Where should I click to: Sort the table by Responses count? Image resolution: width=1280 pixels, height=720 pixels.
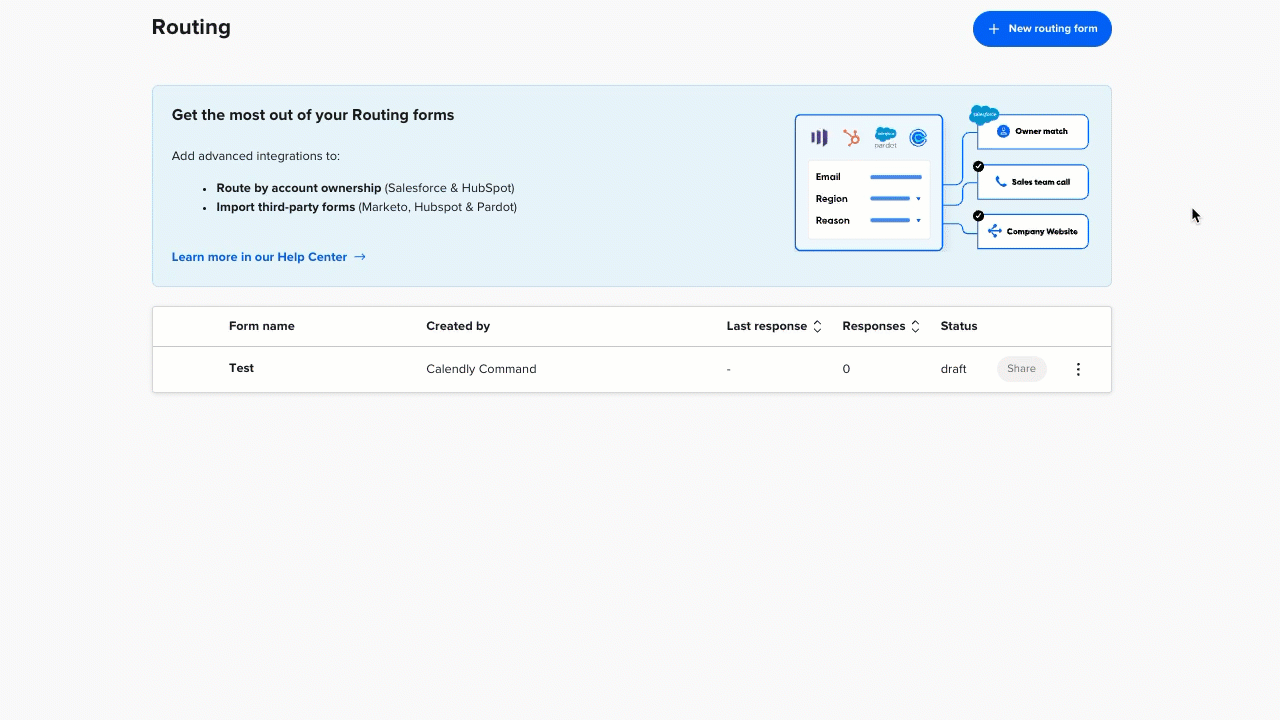tap(915, 326)
